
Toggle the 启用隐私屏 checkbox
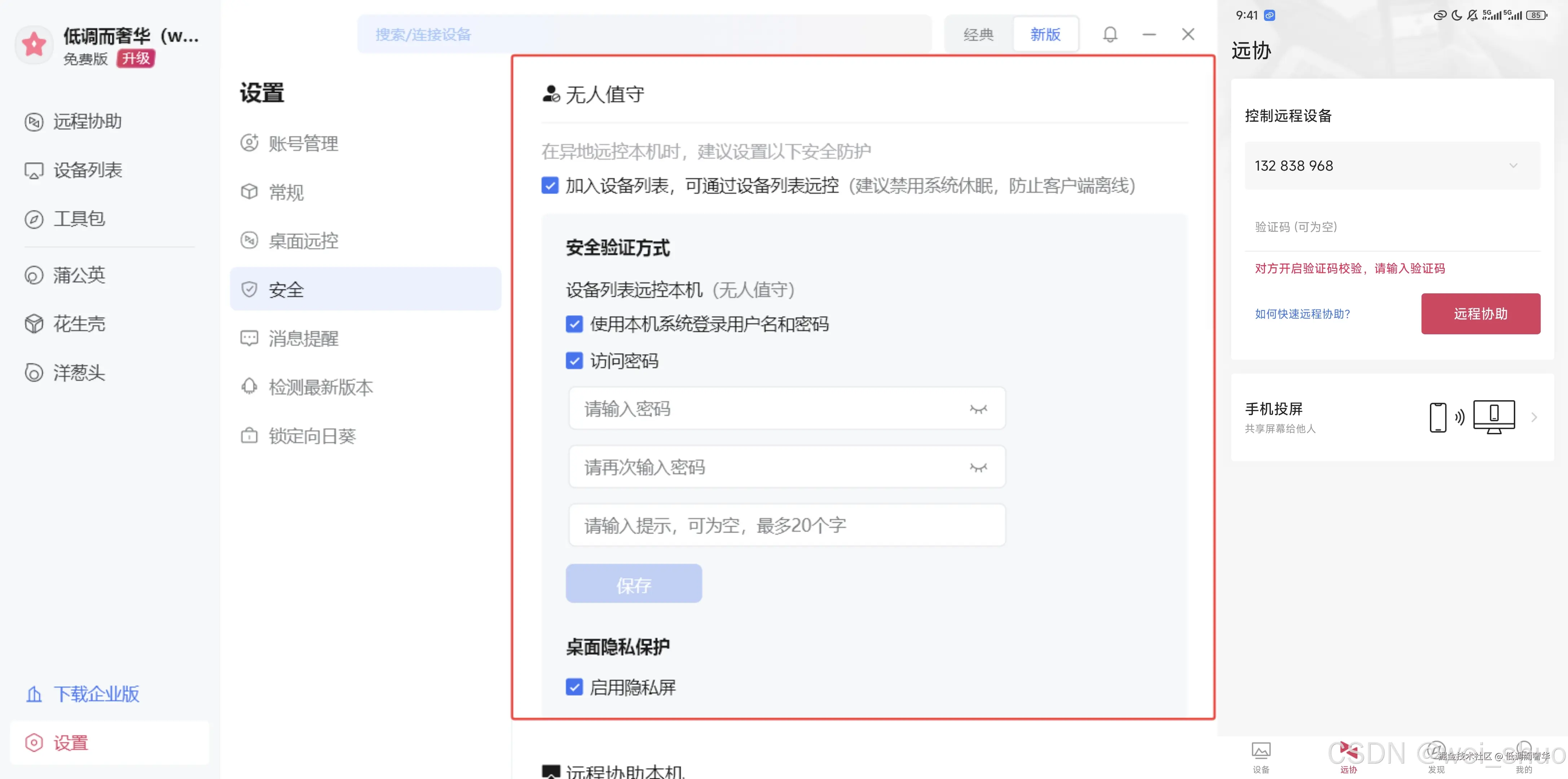coord(574,687)
